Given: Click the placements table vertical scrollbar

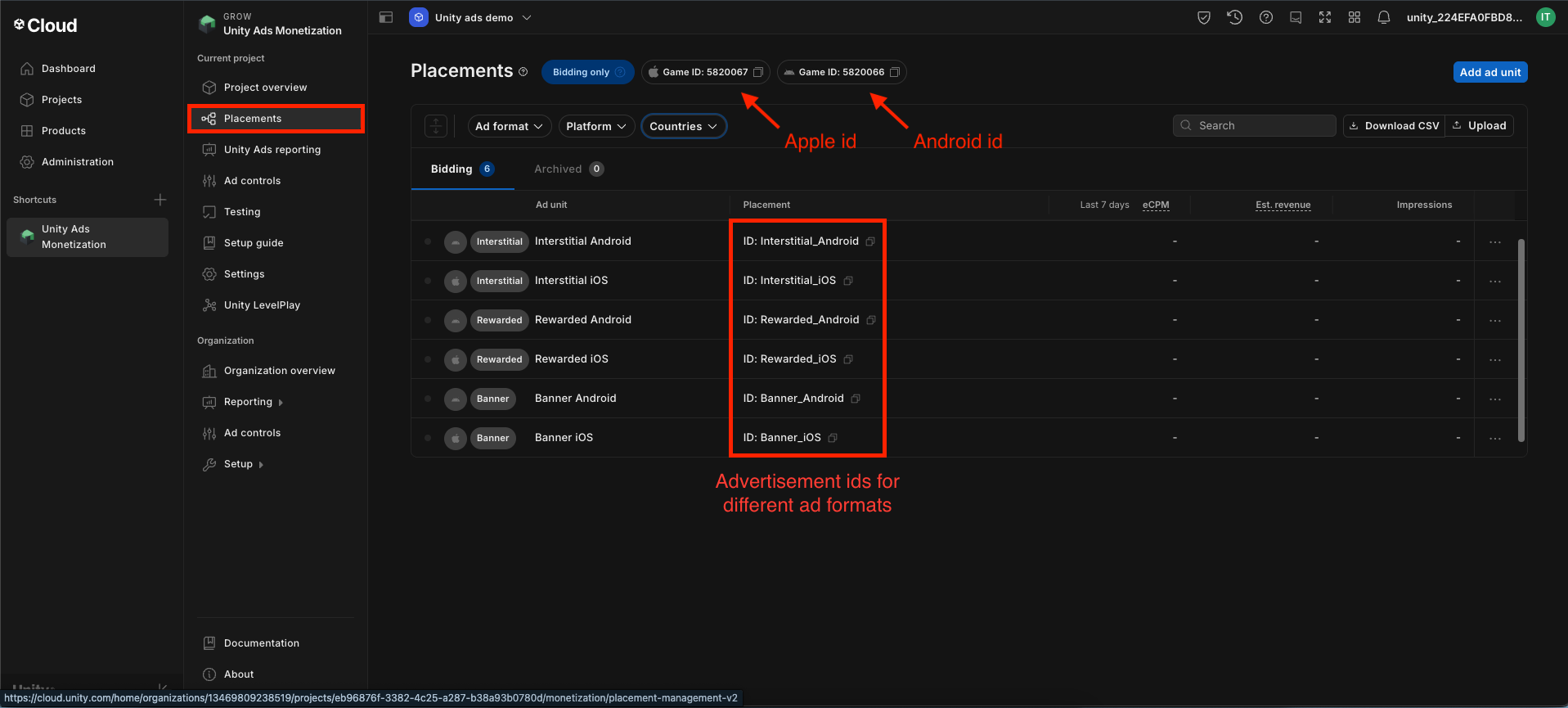Looking at the screenshot, I should coord(1521,340).
